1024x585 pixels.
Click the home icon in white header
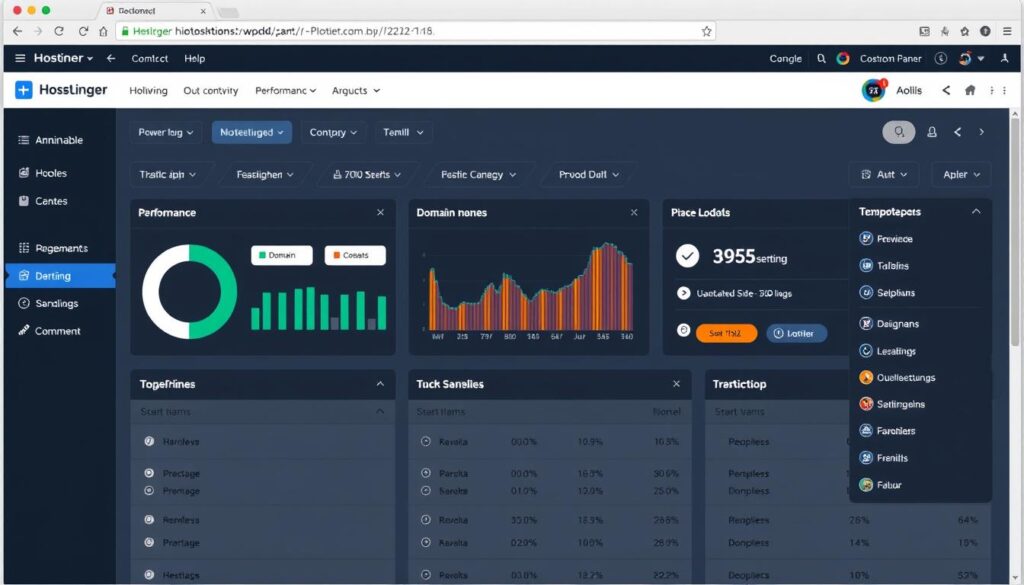pos(969,90)
